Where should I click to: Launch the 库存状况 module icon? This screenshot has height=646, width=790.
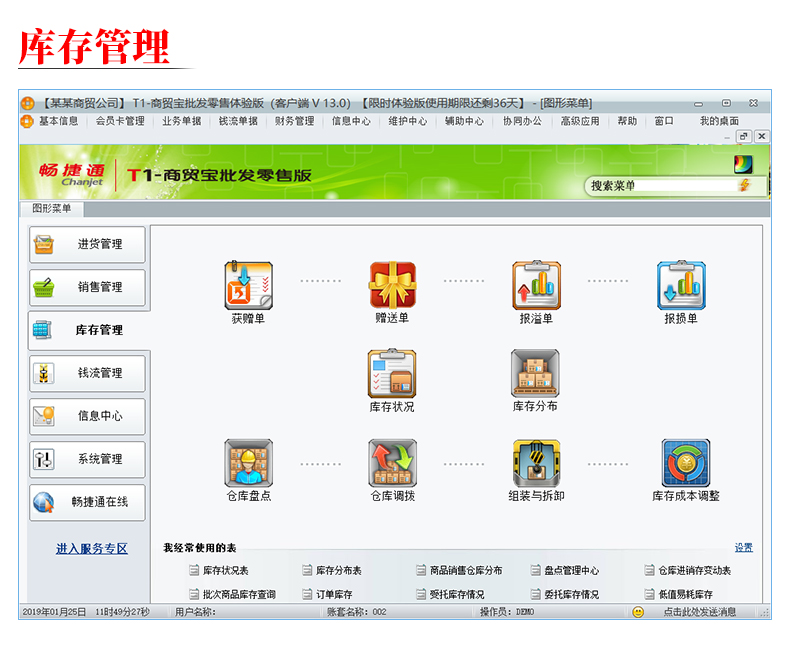click(391, 374)
